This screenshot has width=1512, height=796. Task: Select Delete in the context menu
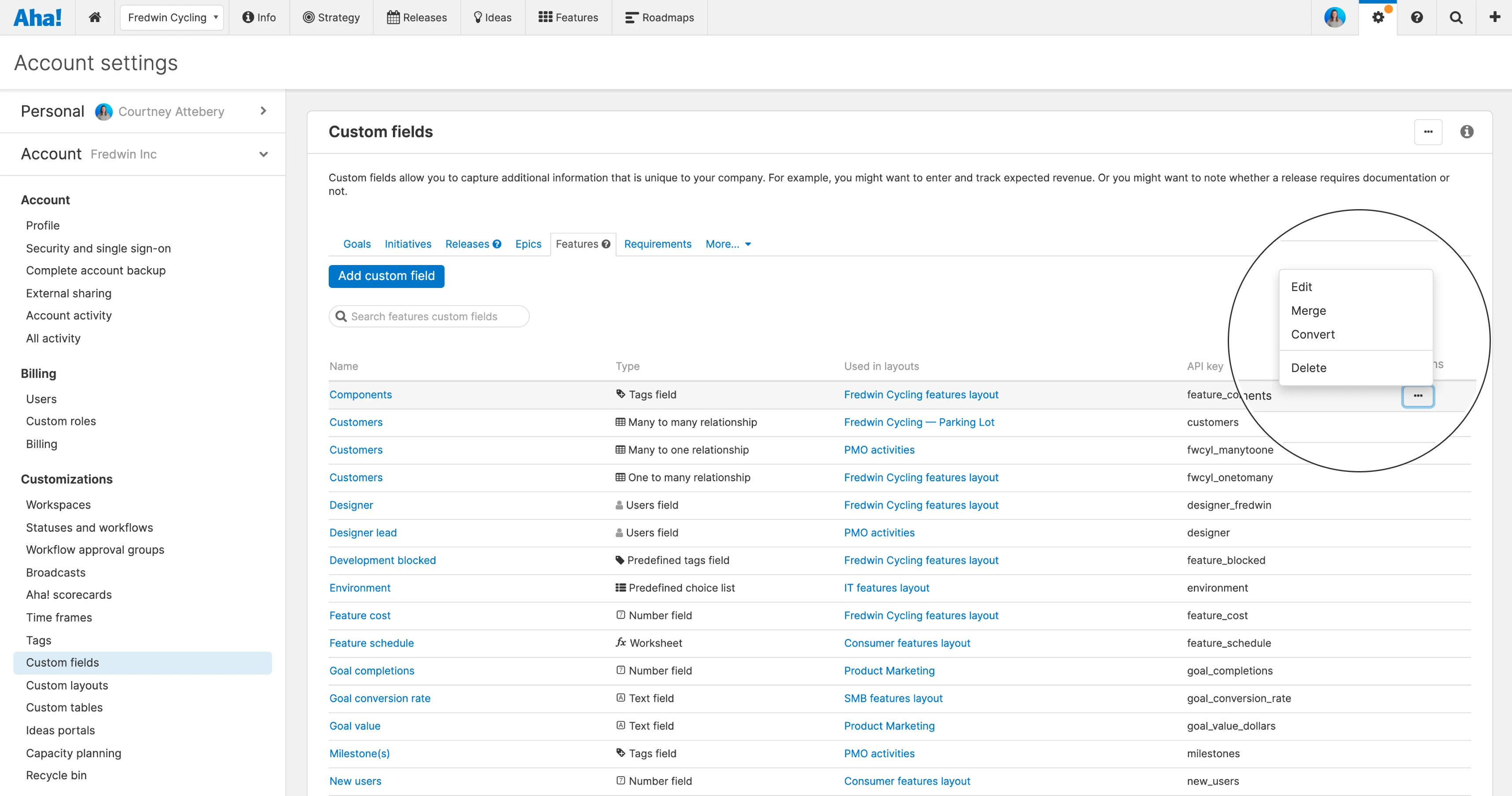click(x=1308, y=368)
